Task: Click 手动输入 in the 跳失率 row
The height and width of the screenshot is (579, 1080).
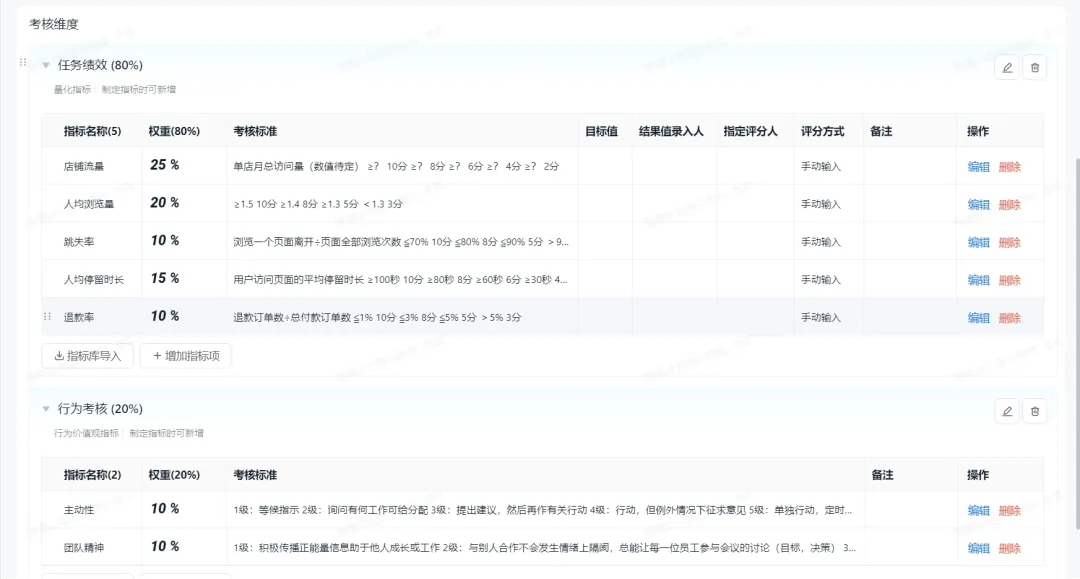Action: tap(820, 242)
